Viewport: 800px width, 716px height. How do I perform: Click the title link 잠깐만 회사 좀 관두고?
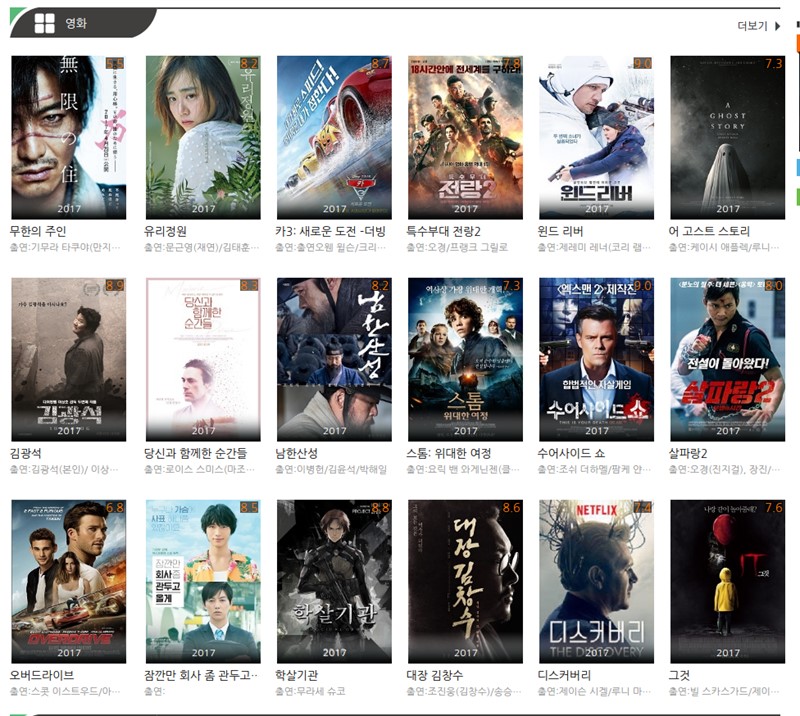[202, 675]
